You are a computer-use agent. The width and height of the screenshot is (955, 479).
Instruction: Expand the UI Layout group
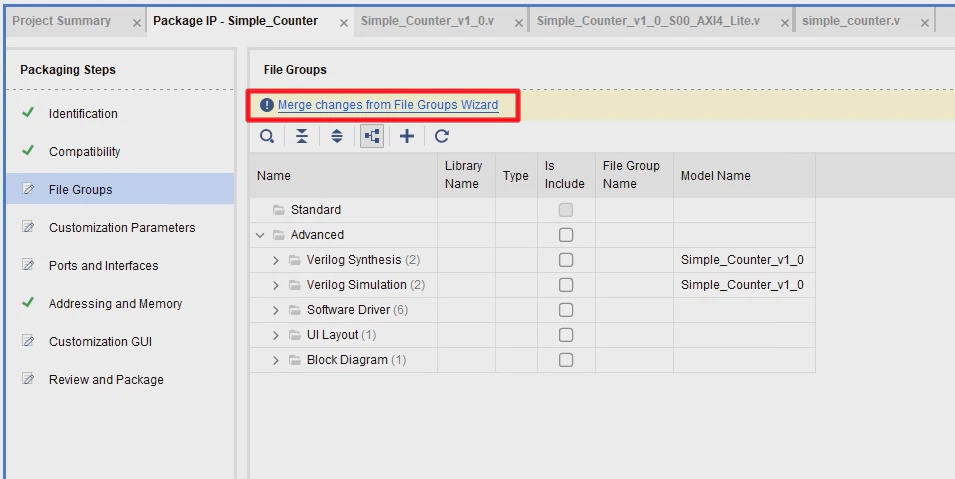(x=276, y=335)
